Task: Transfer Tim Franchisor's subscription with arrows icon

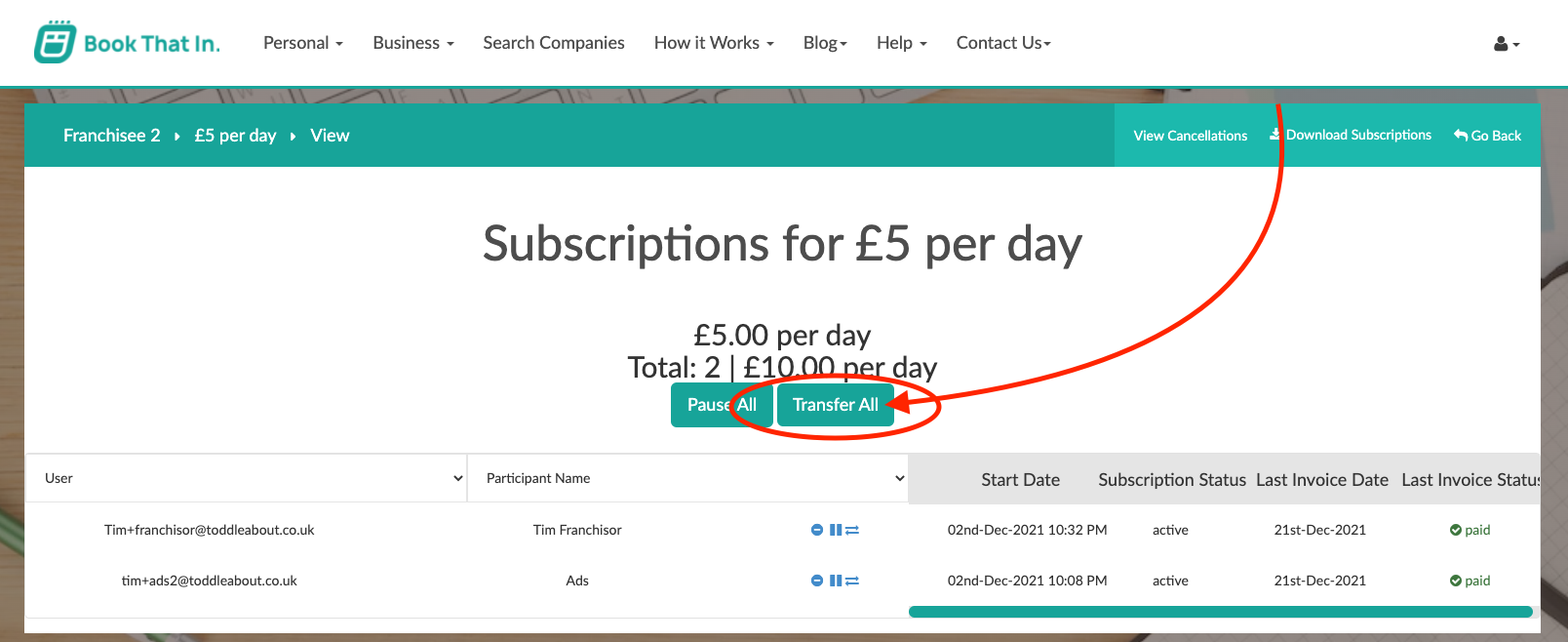Action: [x=852, y=530]
